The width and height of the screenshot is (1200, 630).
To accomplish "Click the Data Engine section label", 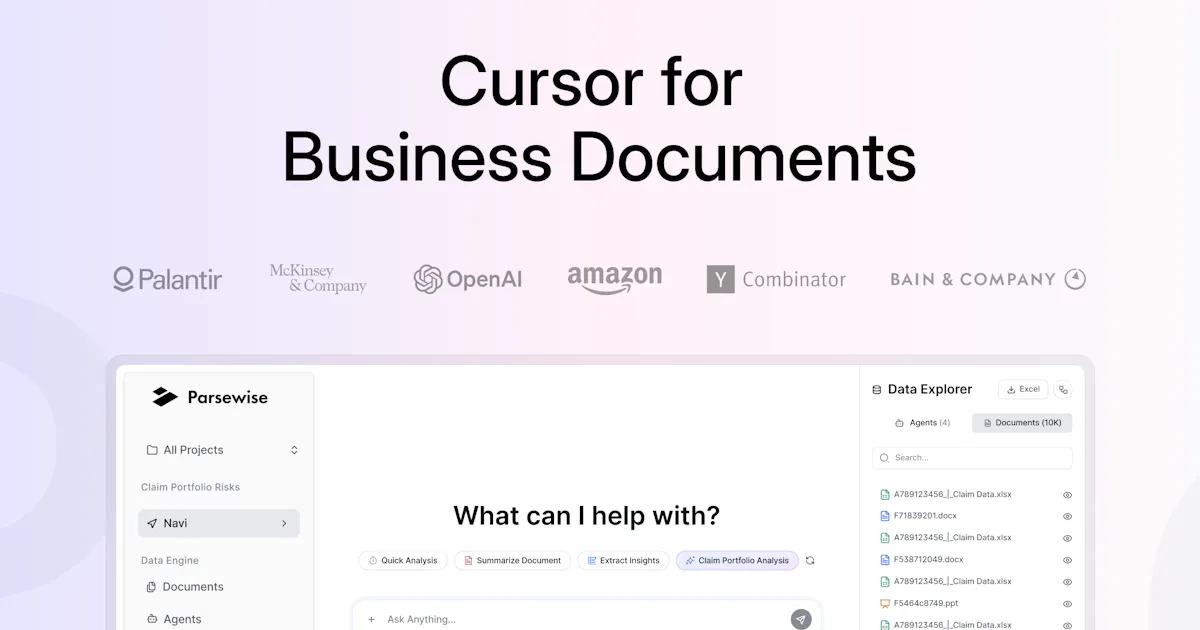I will point(170,561).
